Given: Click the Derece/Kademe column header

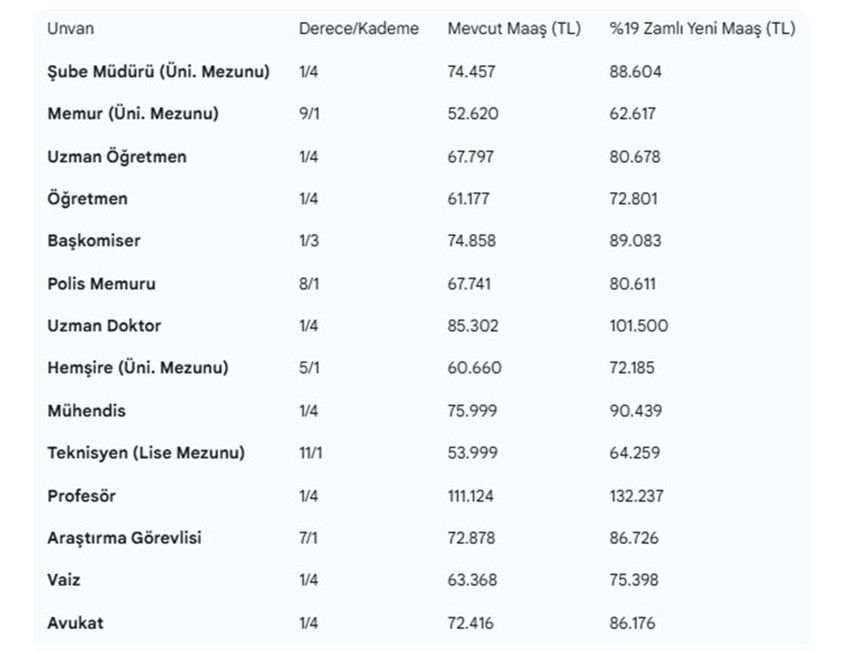Looking at the screenshot, I should pos(358,29).
